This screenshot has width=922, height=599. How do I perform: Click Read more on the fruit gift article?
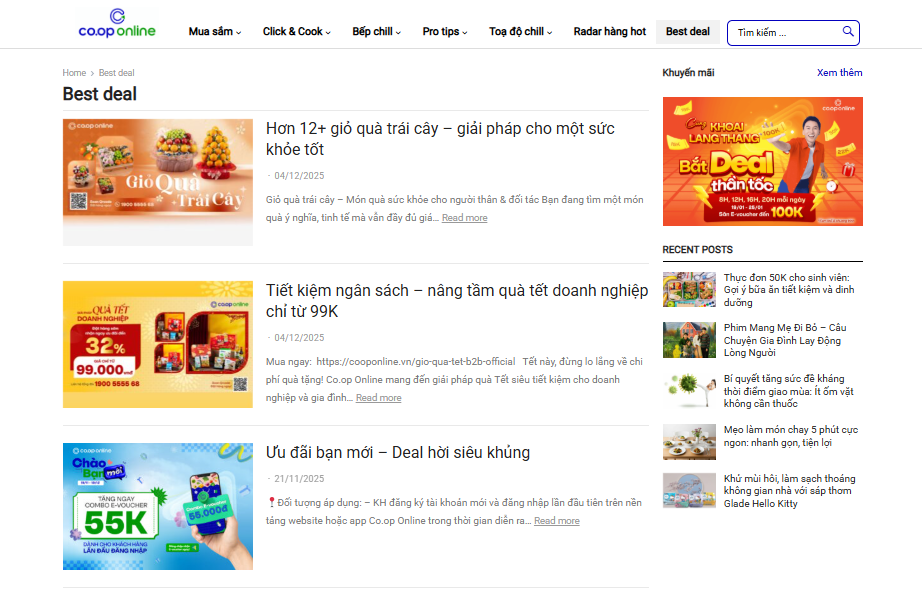464,217
